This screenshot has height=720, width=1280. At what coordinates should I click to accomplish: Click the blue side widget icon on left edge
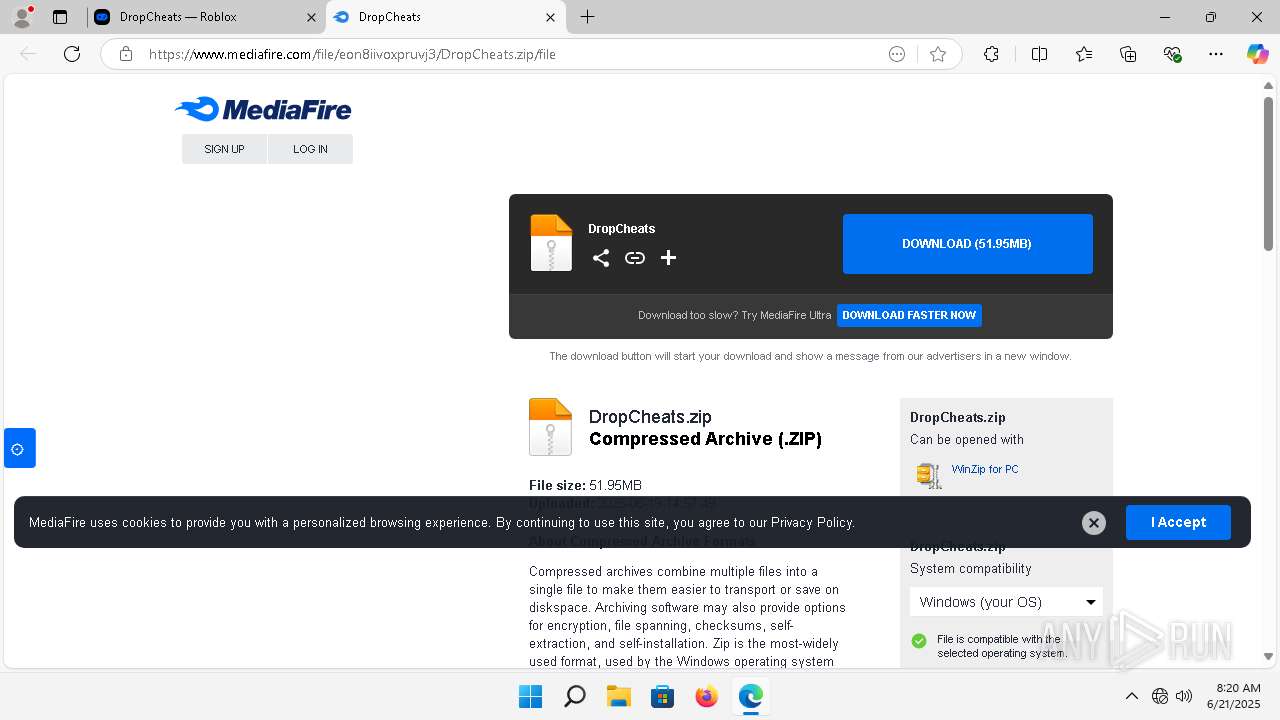18,448
